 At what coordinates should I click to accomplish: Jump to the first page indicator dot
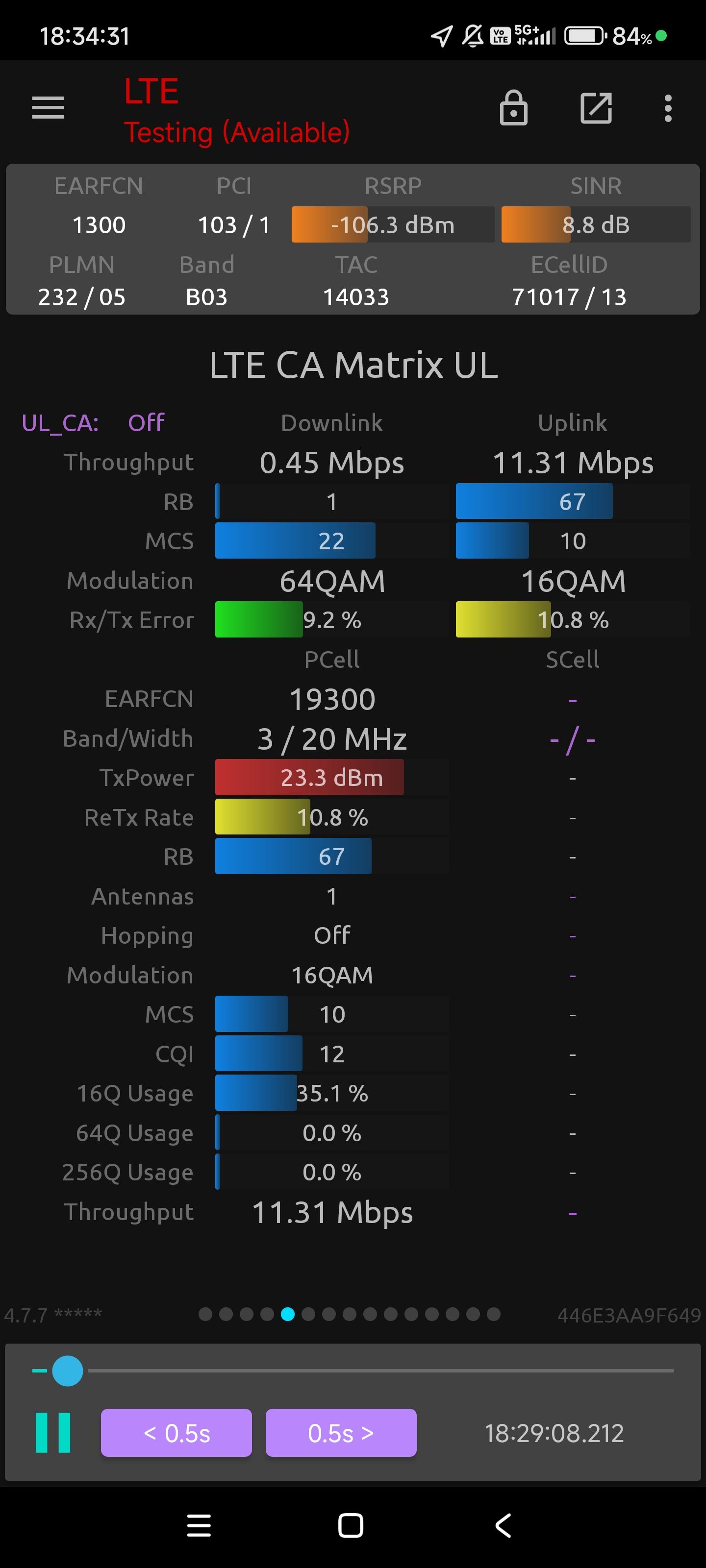[205, 1314]
